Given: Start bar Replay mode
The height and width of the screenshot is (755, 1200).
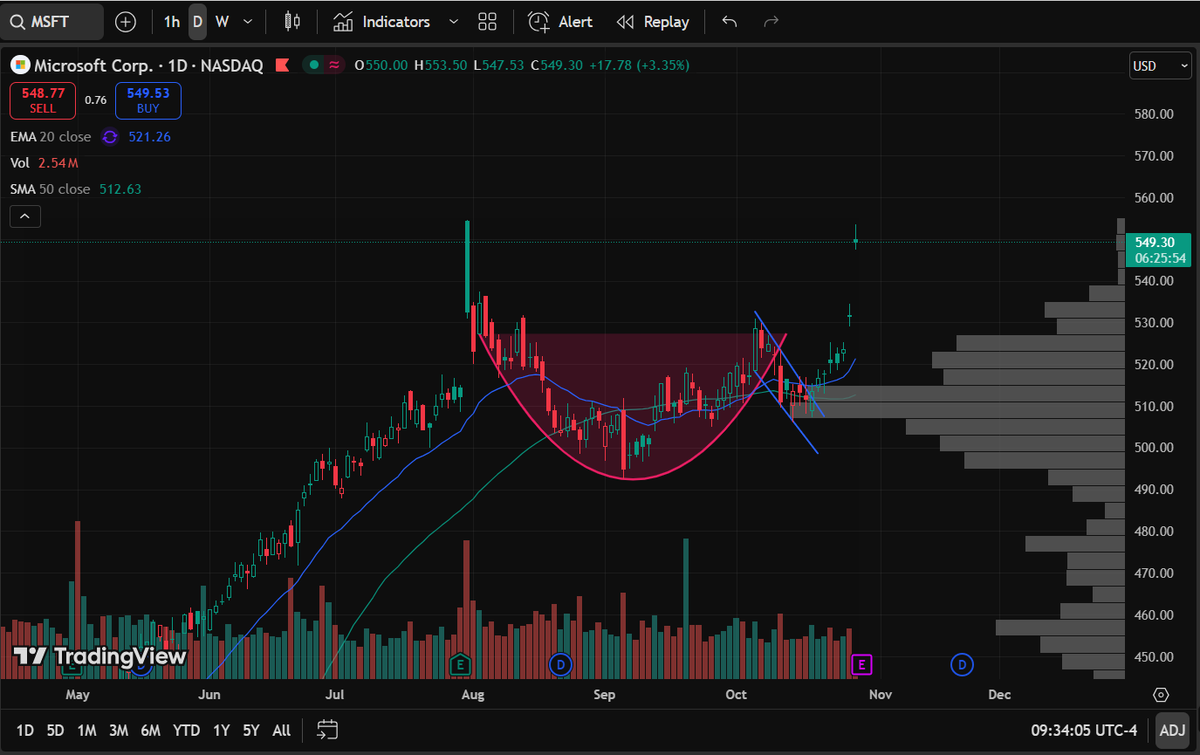Looking at the screenshot, I should pyautogui.click(x=653, y=21).
